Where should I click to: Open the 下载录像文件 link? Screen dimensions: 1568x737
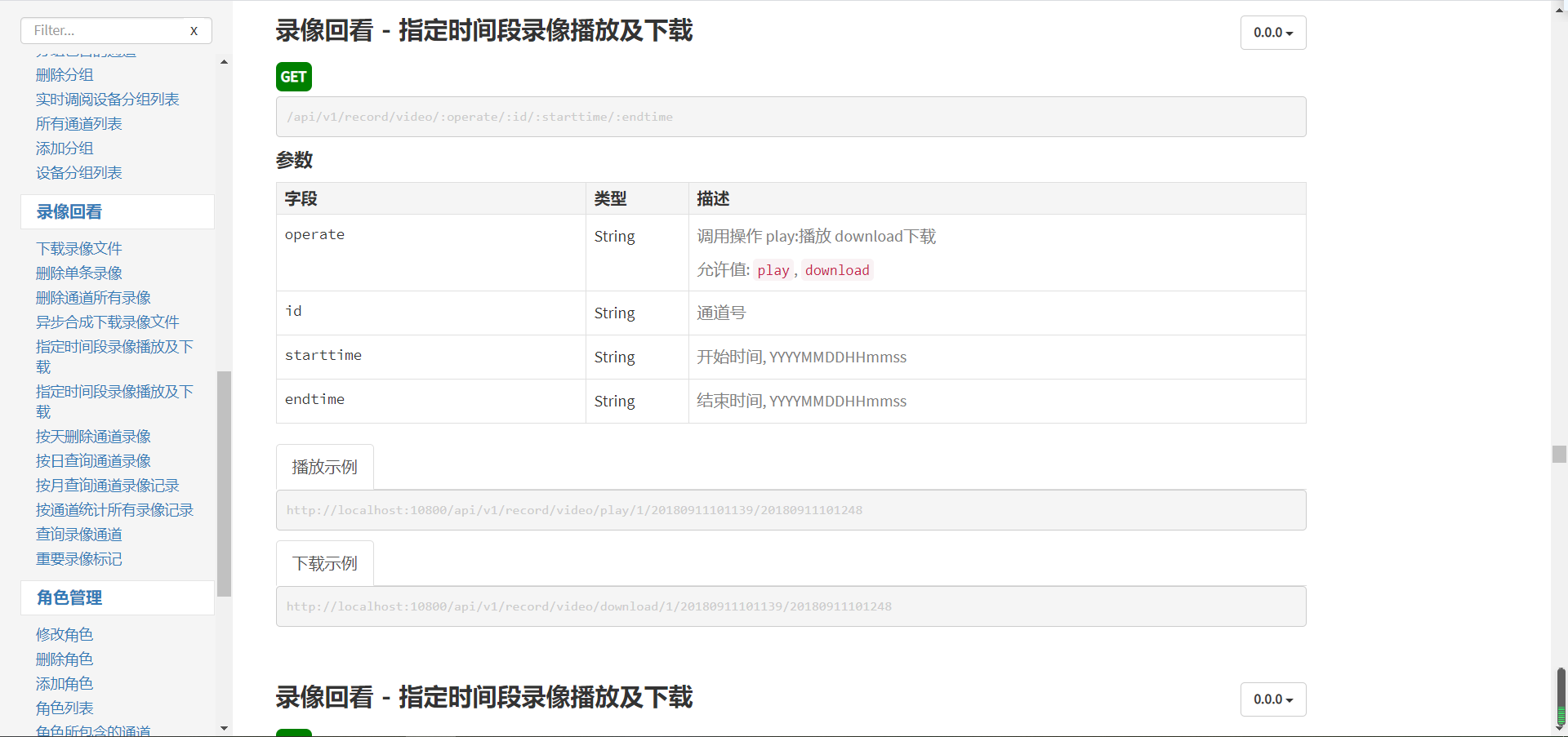click(79, 249)
